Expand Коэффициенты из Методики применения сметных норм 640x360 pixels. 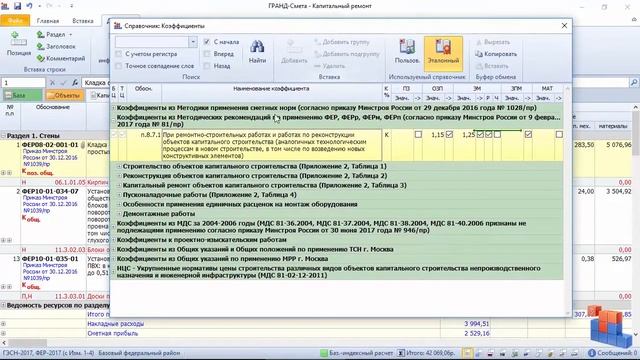tap(114, 108)
